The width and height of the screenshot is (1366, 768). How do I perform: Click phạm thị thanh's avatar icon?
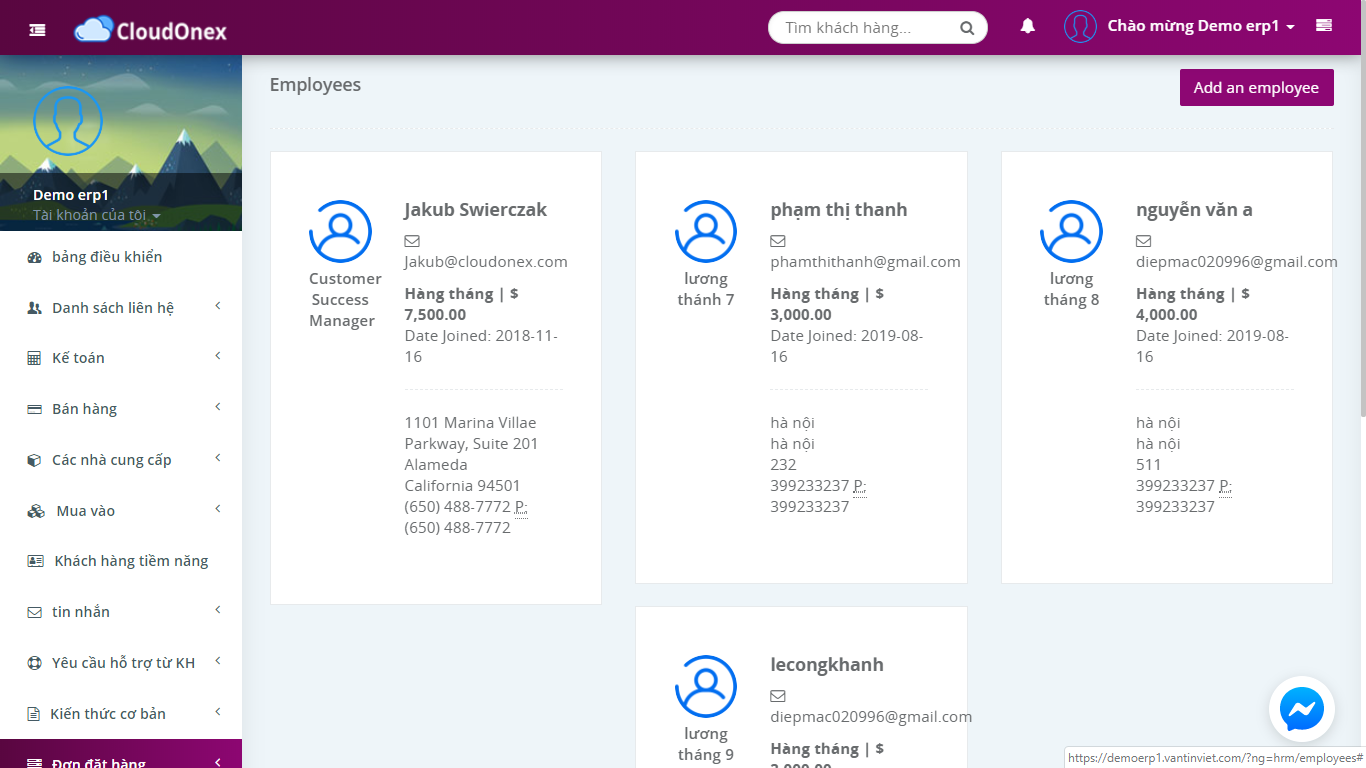[x=706, y=231]
